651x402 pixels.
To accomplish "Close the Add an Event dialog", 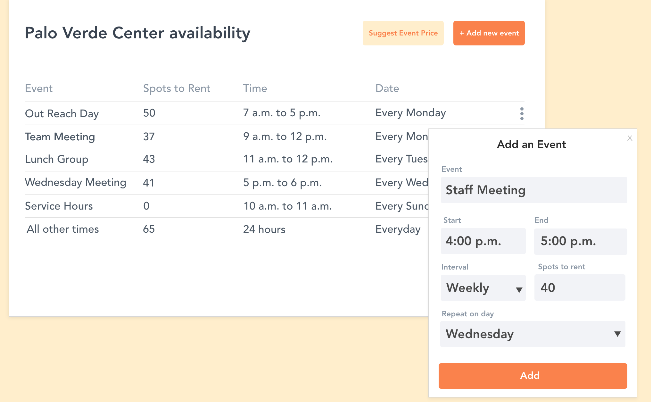I will click(629, 138).
